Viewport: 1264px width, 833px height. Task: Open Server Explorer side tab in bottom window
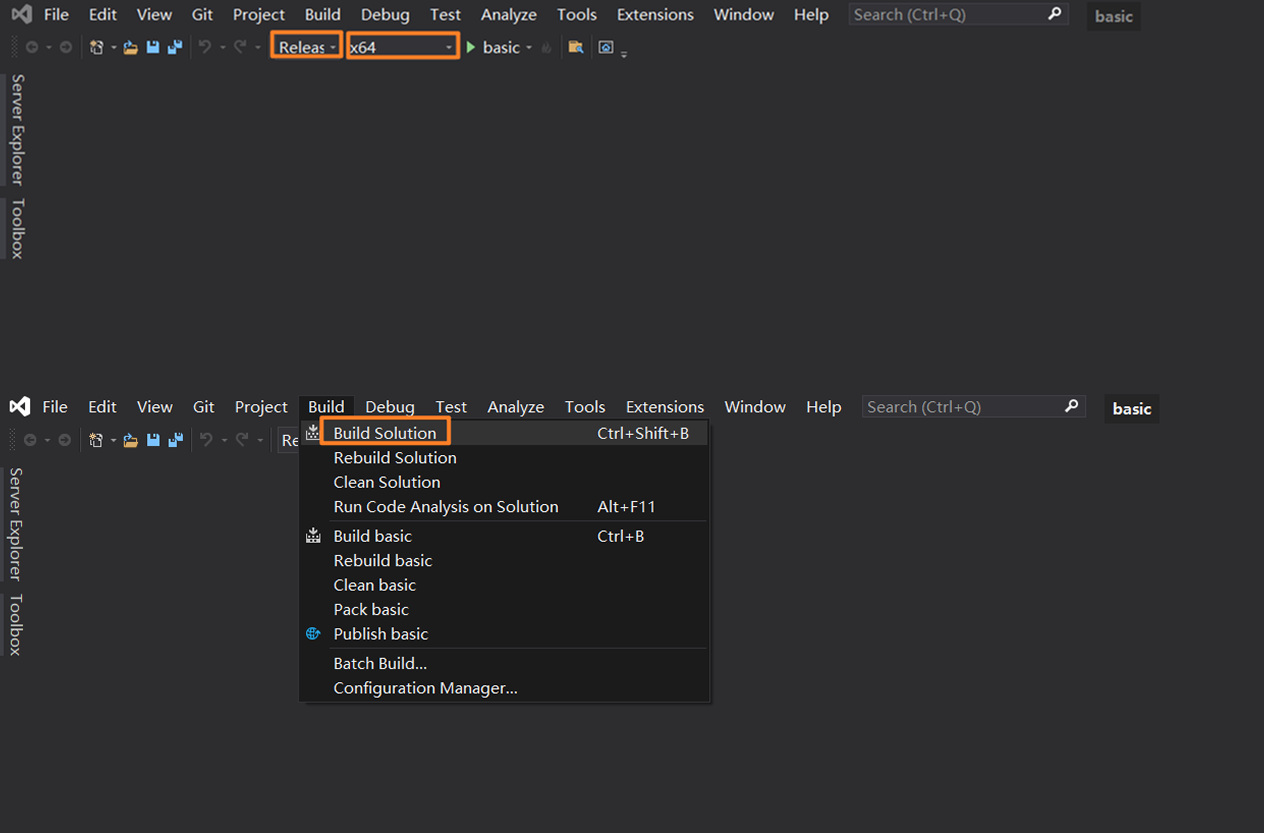point(15,524)
